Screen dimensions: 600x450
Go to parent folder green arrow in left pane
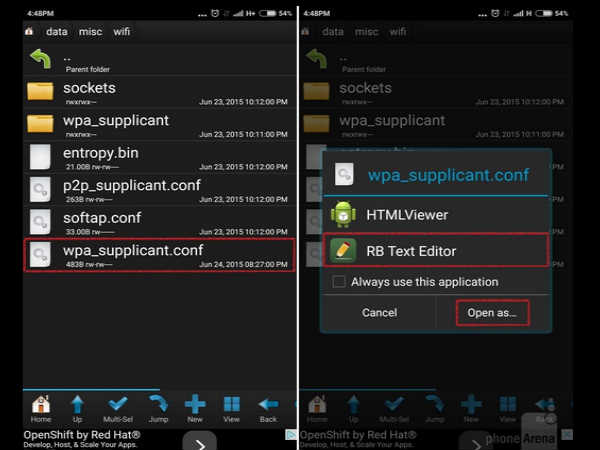[41, 59]
